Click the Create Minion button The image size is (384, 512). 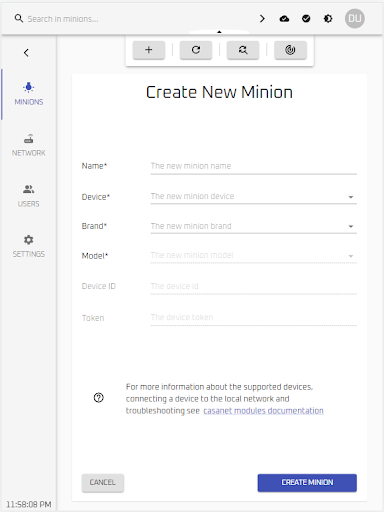(307, 483)
